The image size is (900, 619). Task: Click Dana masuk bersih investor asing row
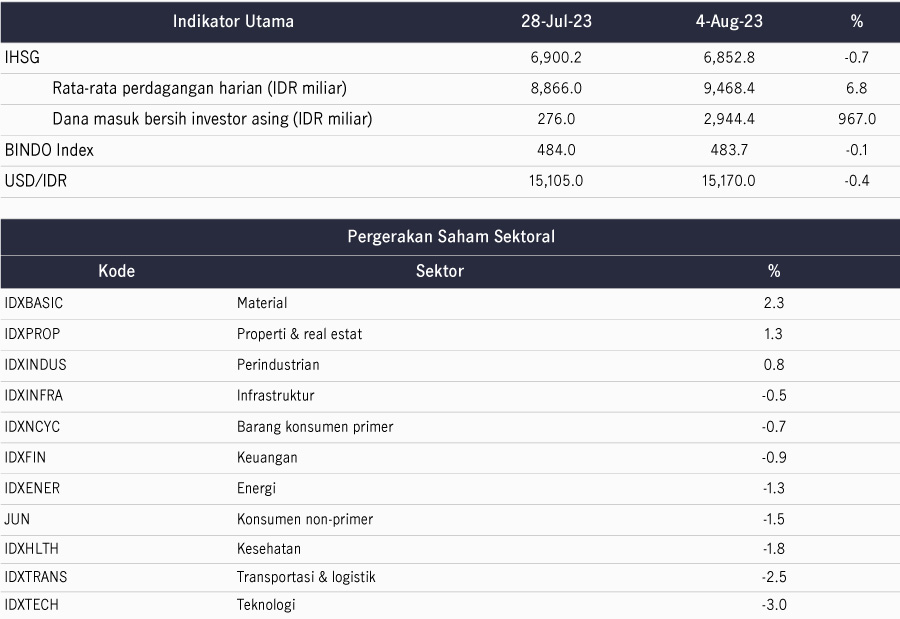[x=450, y=119]
